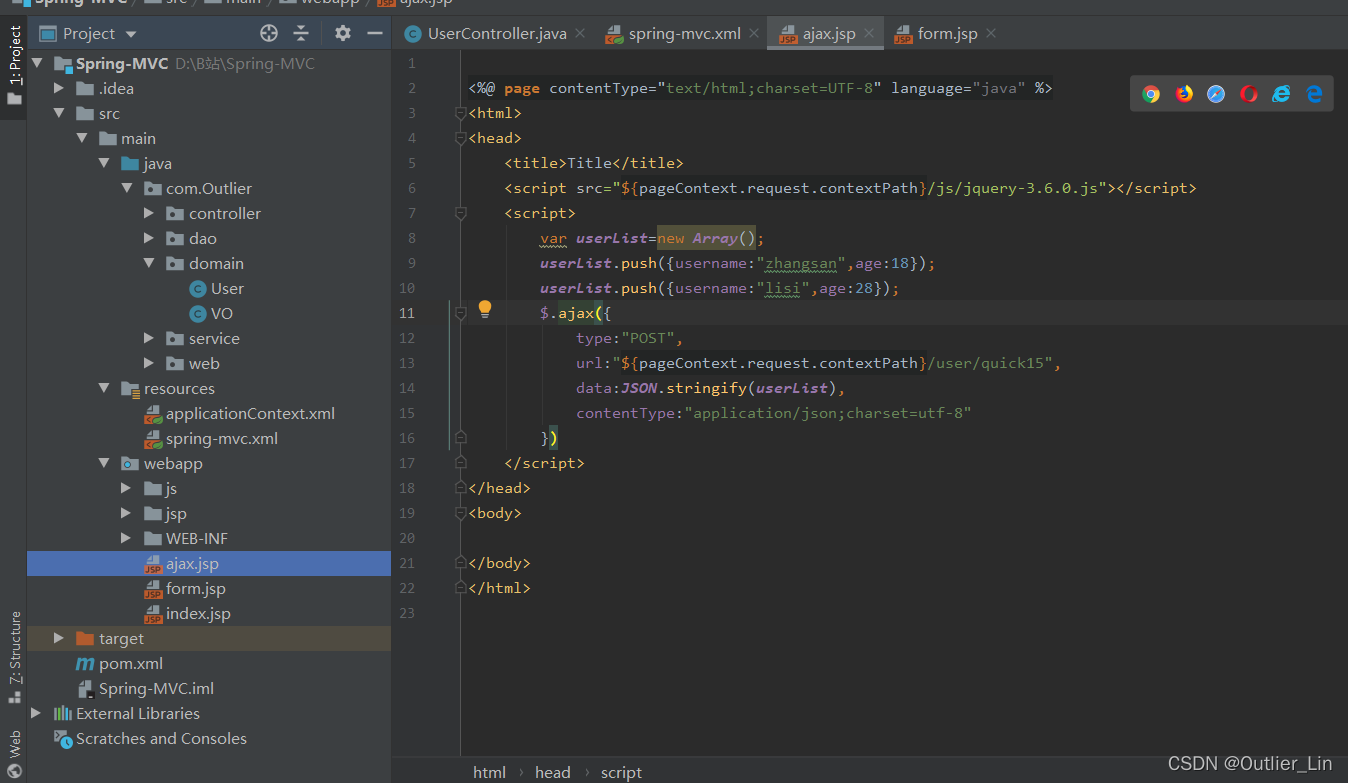Expand the service package

(x=148, y=339)
